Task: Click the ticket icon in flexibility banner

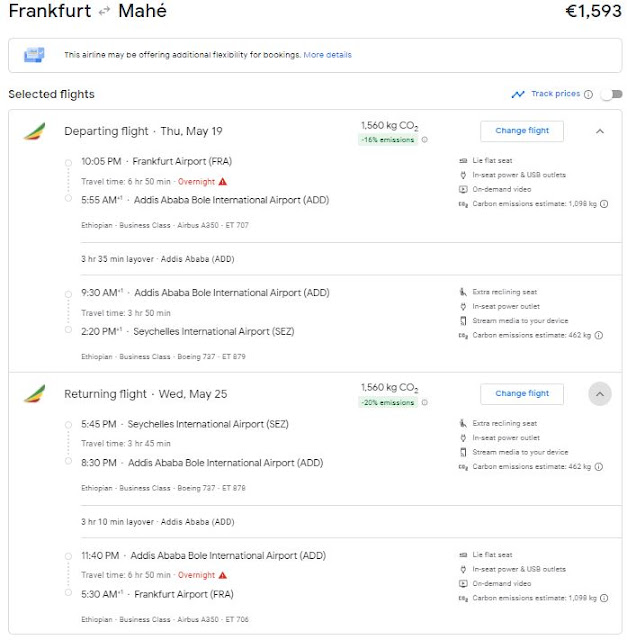Action: (x=34, y=54)
